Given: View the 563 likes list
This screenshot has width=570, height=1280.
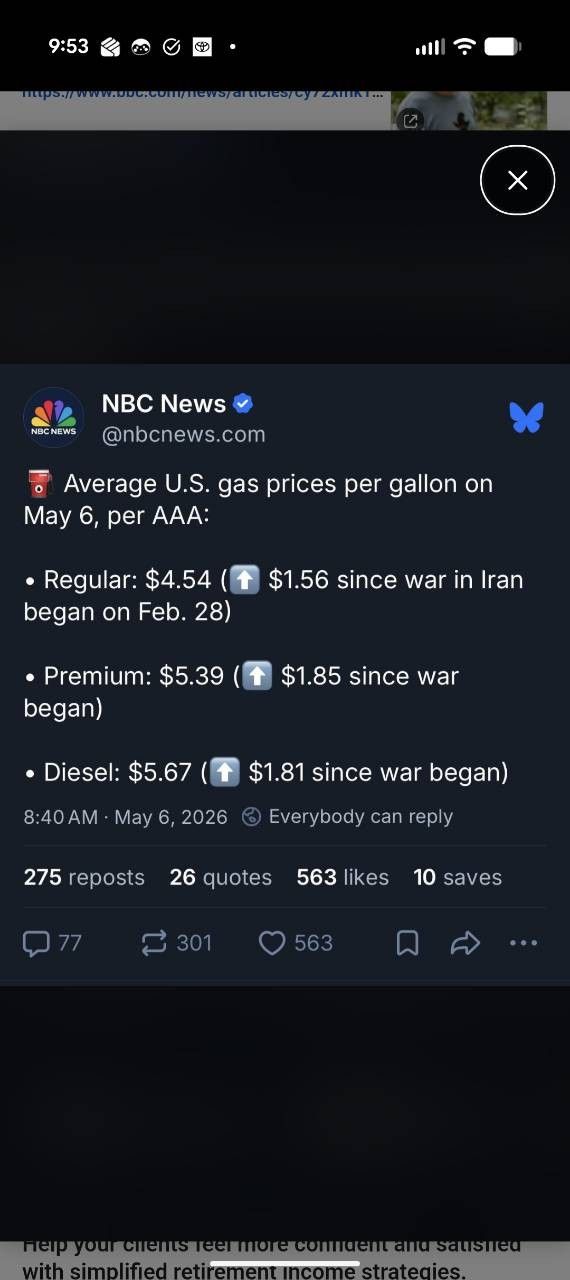Looking at the screenshot, I should click(x=343, y=877).
